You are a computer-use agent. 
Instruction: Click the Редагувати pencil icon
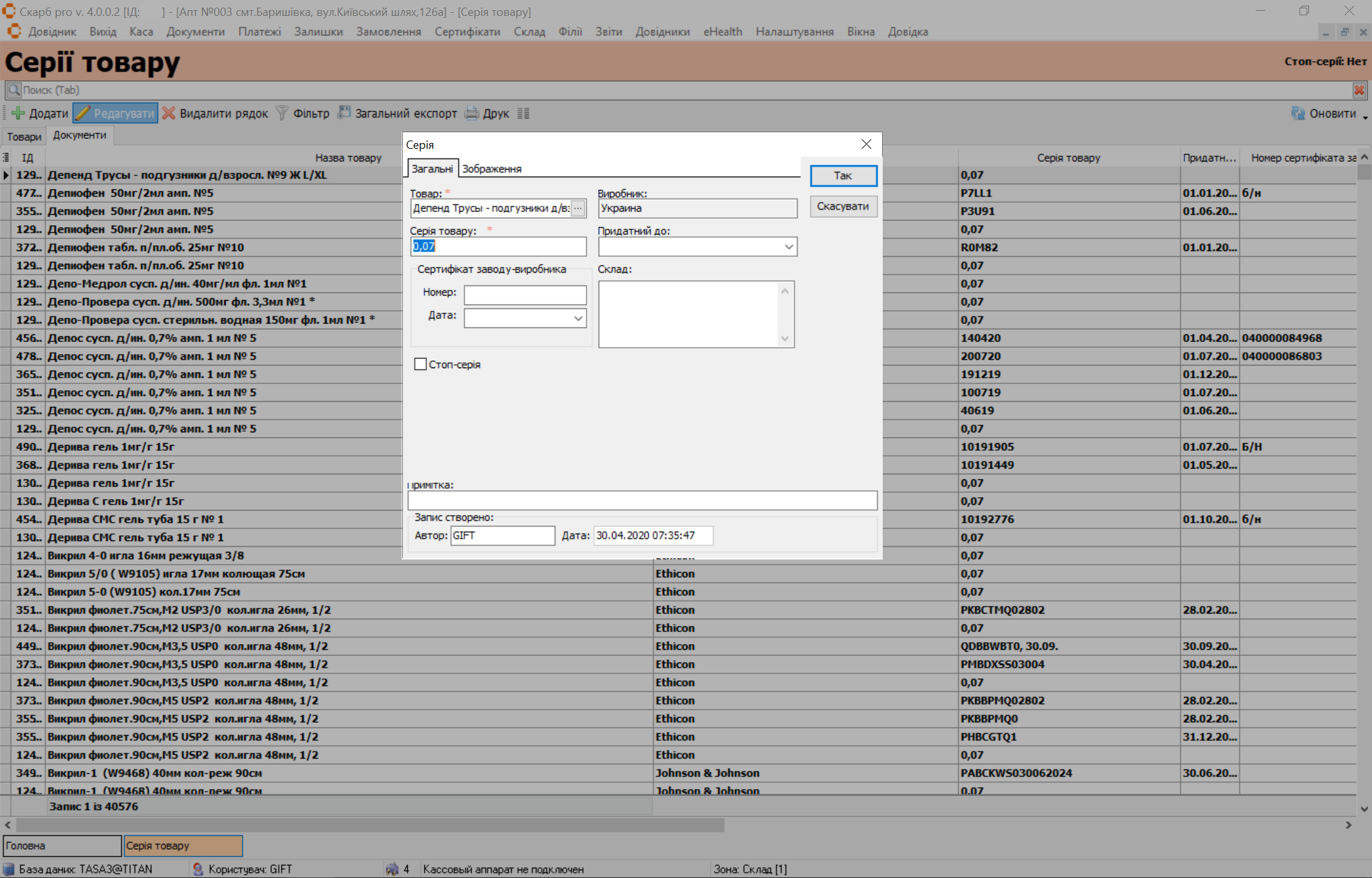(83, 114)
